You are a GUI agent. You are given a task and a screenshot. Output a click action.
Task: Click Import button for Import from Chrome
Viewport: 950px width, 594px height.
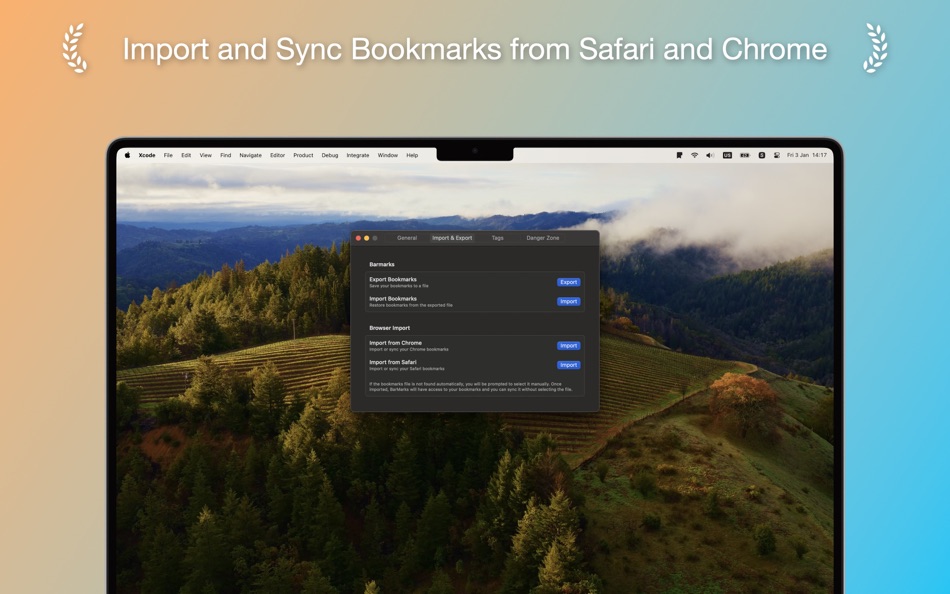pyautogui.click(x=568, y=345)
